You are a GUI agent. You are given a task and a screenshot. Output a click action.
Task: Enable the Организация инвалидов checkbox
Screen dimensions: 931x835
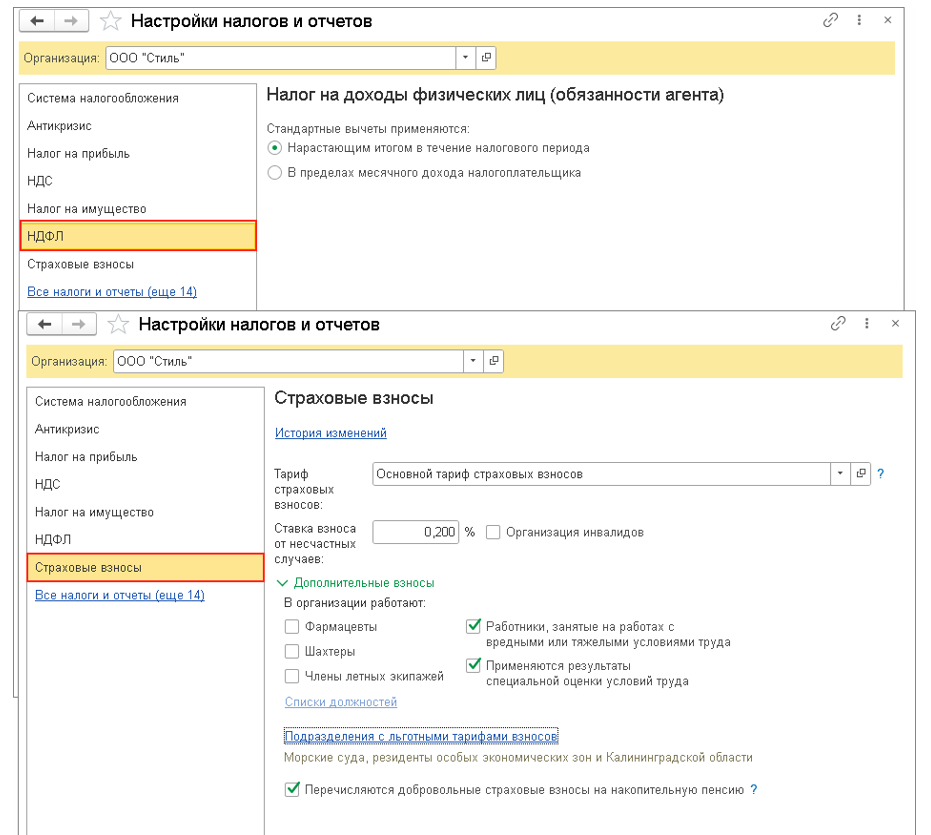click(x=493, y=532)
